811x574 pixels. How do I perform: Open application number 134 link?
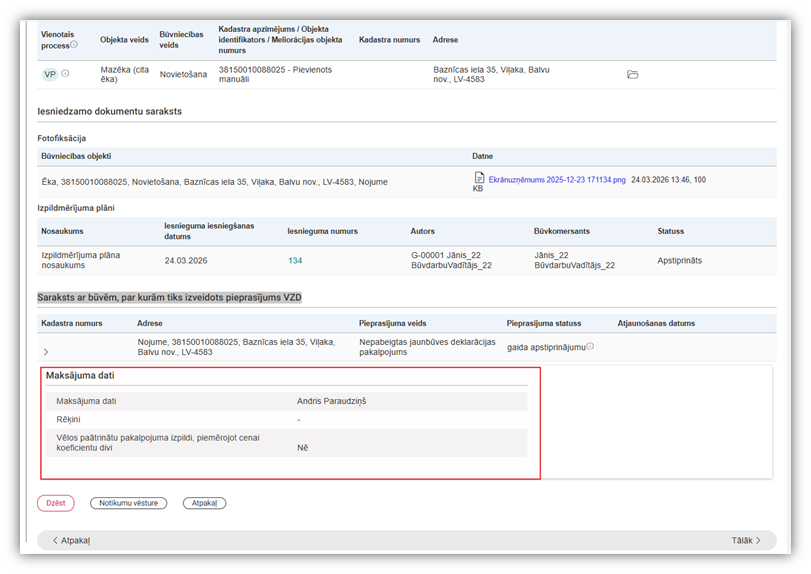[295, 260]
